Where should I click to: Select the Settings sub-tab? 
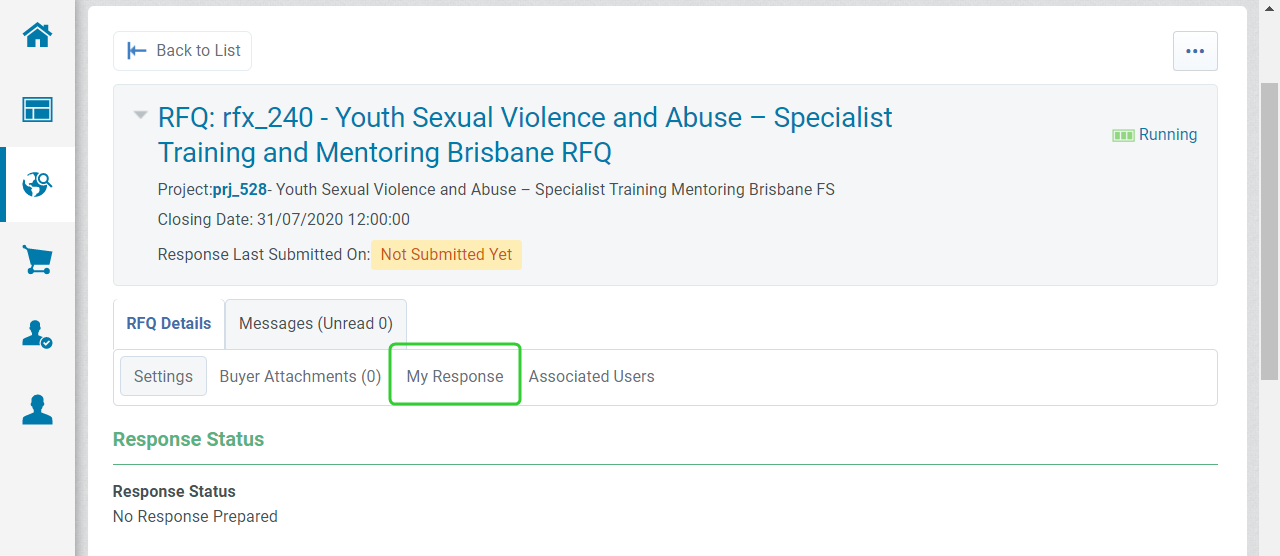click(163, 376)
